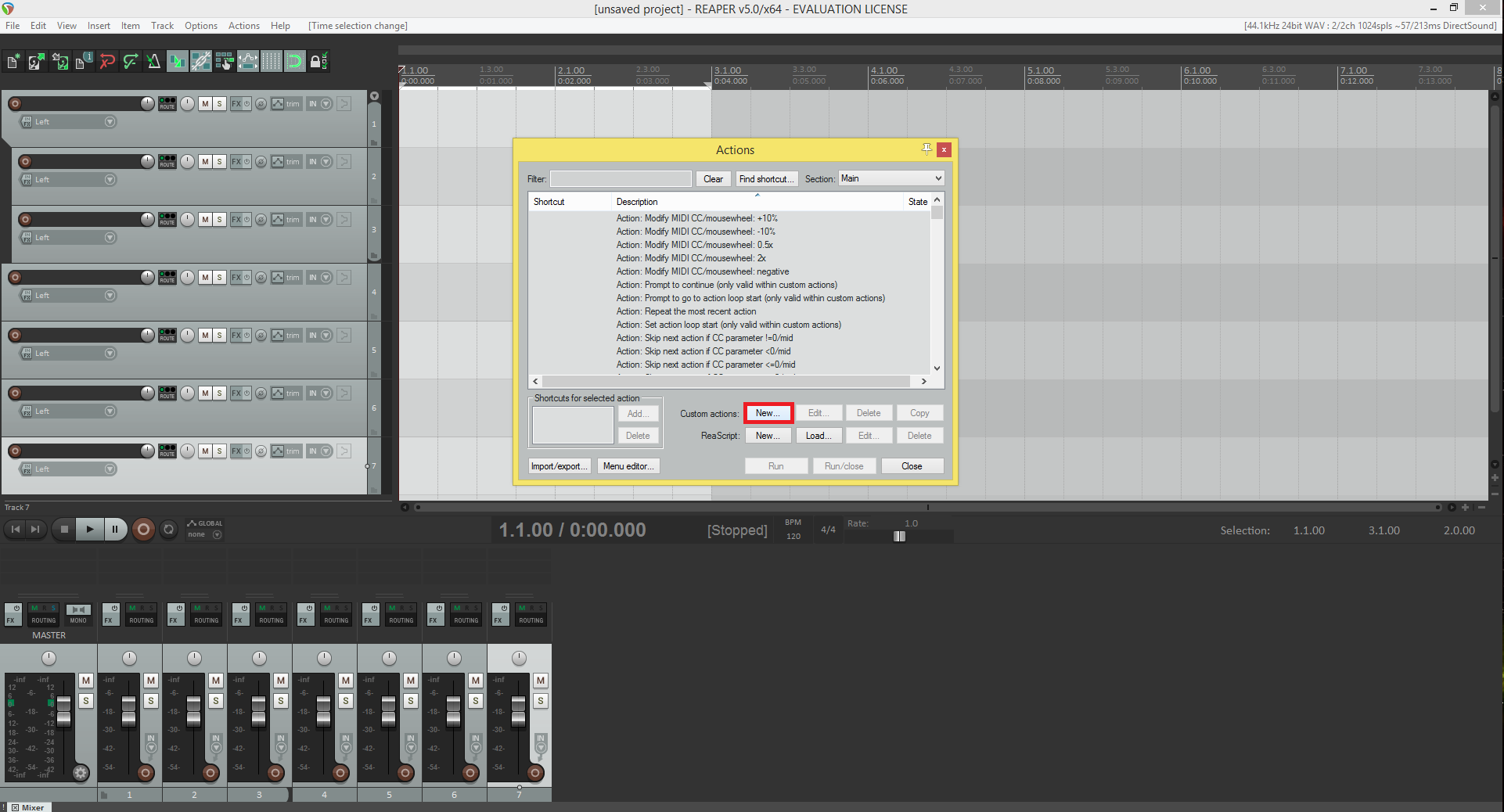Click New custom action button
The image size is (1504, 812).
pyautogui.click(x=768, y=413)
